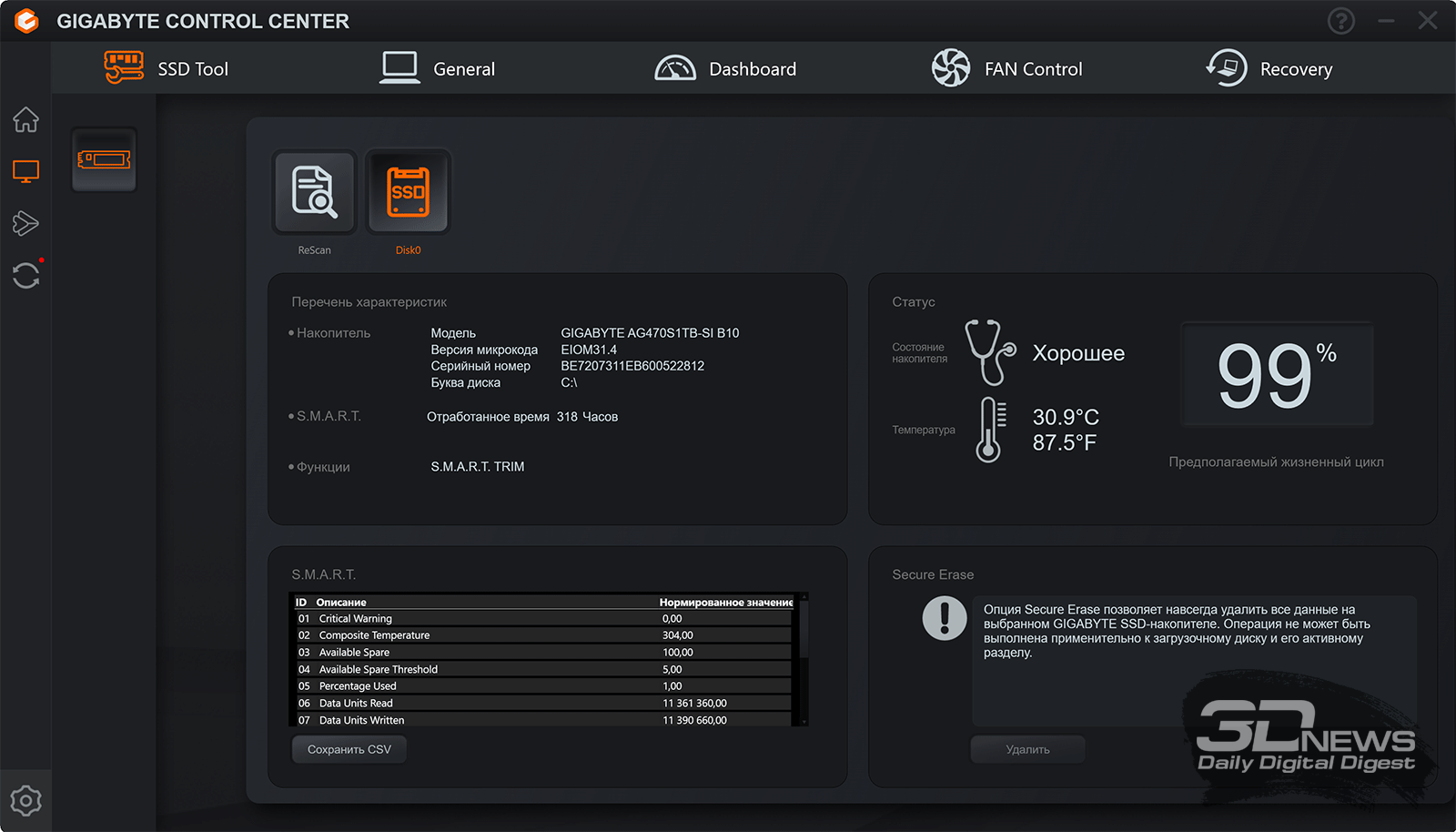Select the Critical Warning row
This screenshot has height=832, width=1456.
point(542,618)
